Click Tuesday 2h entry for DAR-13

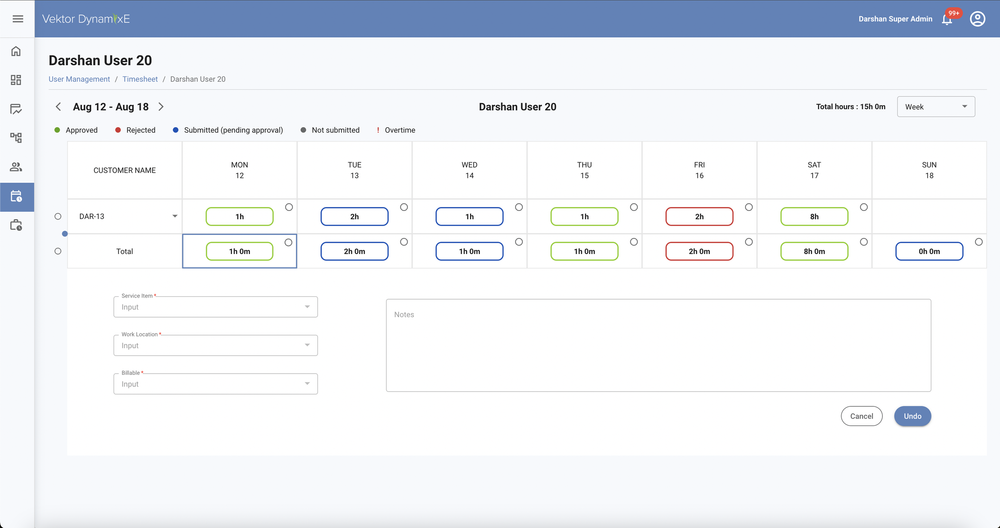pos(355,216)
